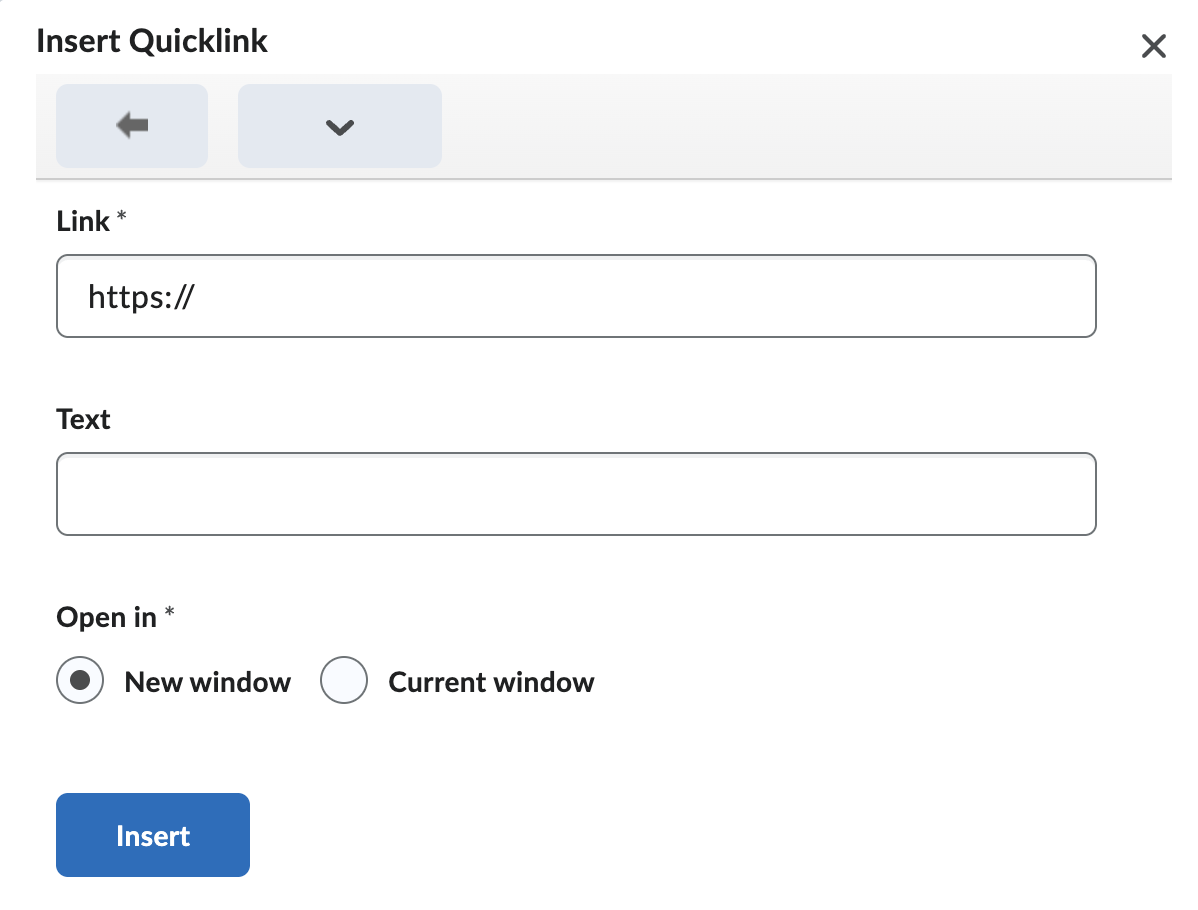Select the New window radio button
This screenshot has height=910, width=1198.
coord(81,681)
